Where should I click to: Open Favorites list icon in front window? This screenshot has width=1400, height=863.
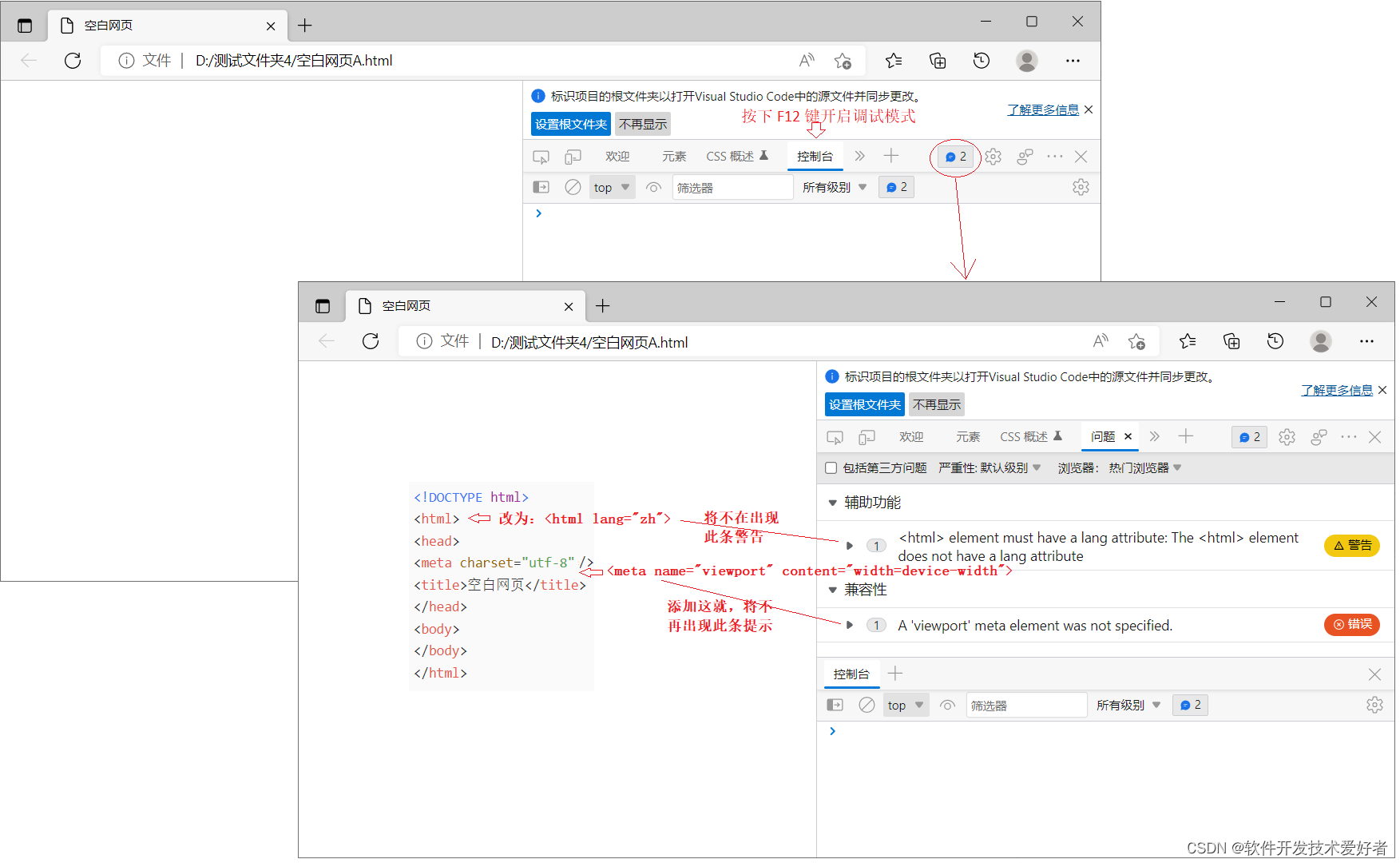pos(1188,341)
